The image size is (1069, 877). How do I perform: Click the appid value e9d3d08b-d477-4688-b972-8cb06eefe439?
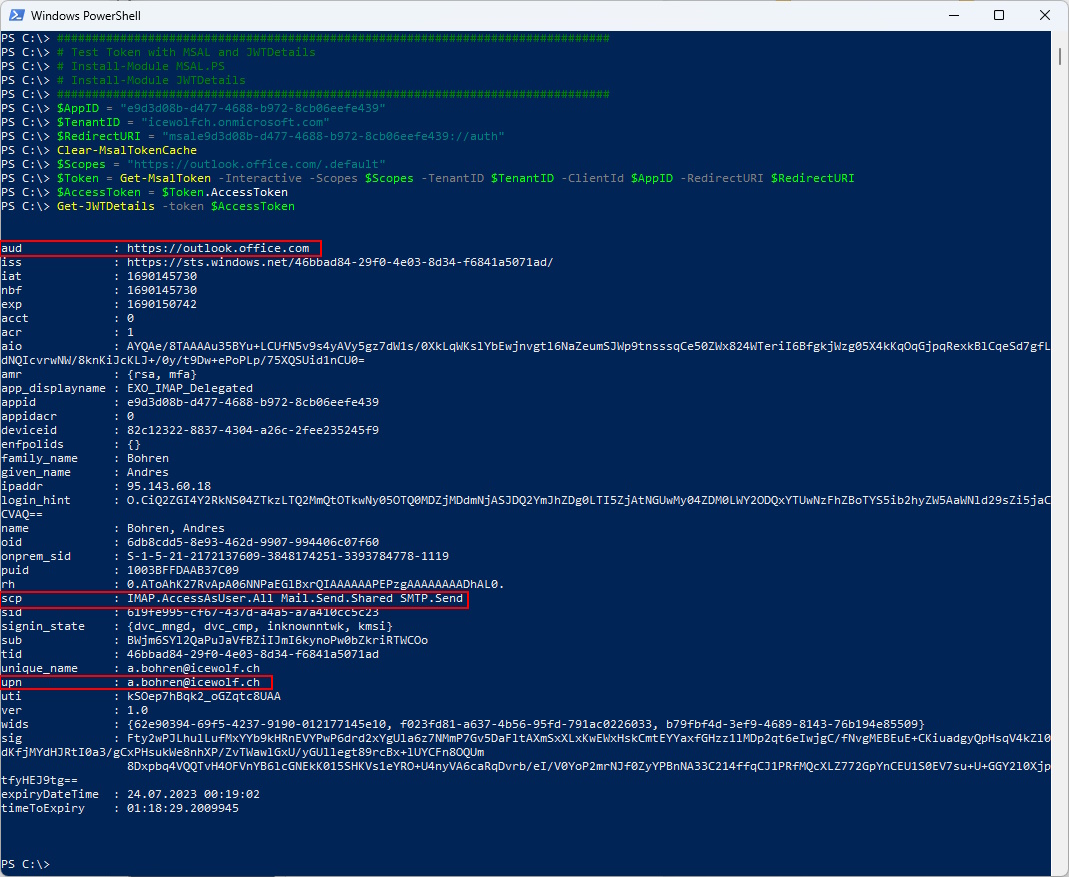click(253, 402)
